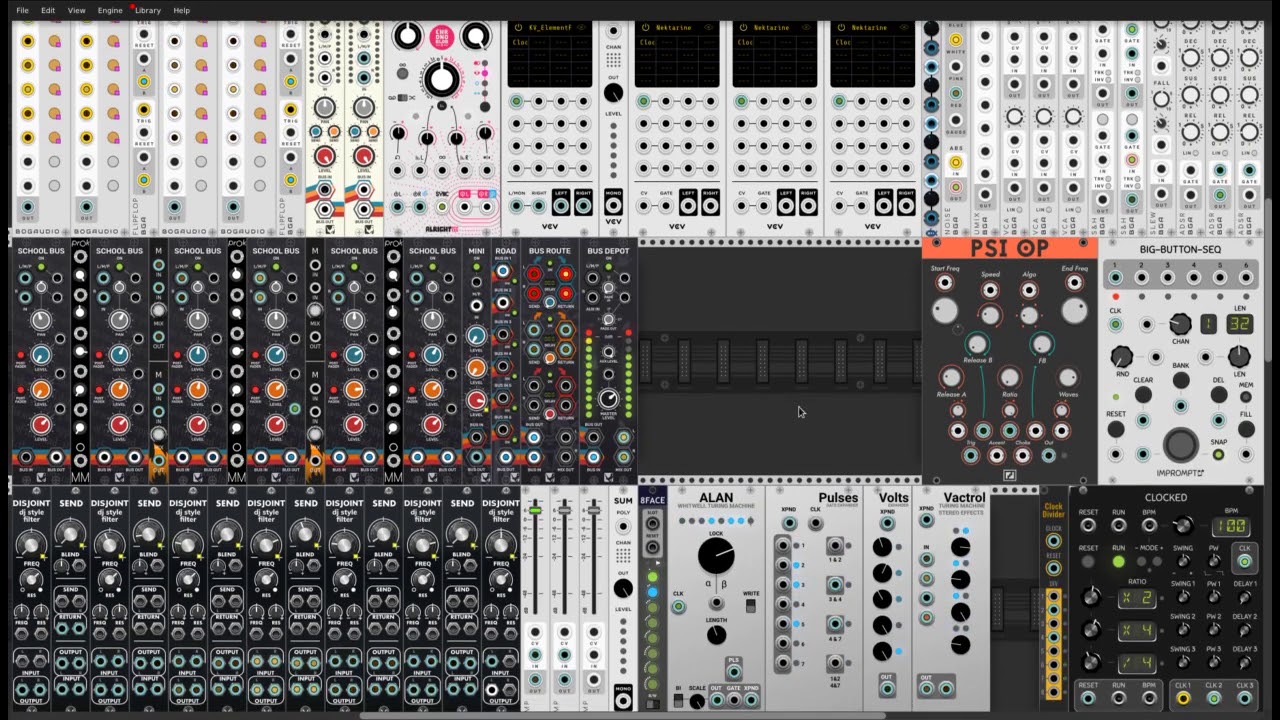1280x720 pixels.
Task: Click the PSI OP Waves knob
Action: (1068, 377)
